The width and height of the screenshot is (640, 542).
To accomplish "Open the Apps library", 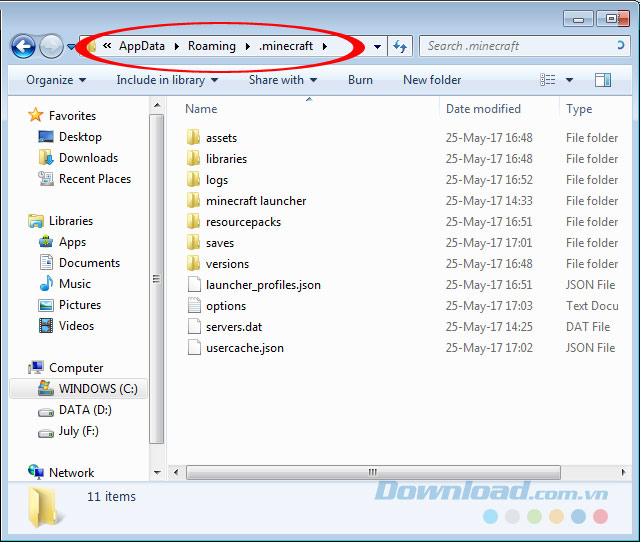I will click(x=62, y=242).
